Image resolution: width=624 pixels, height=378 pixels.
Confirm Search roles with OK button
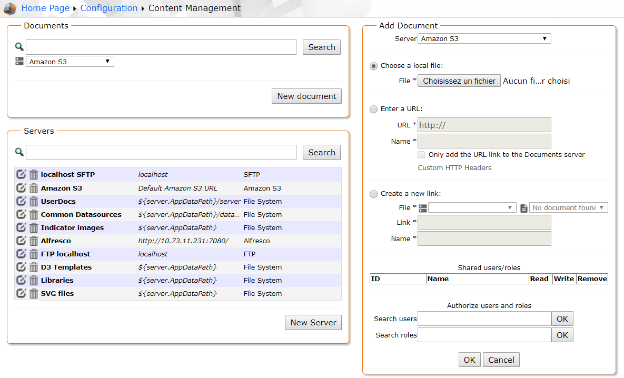pyautogui.click(x=562, y=335)
